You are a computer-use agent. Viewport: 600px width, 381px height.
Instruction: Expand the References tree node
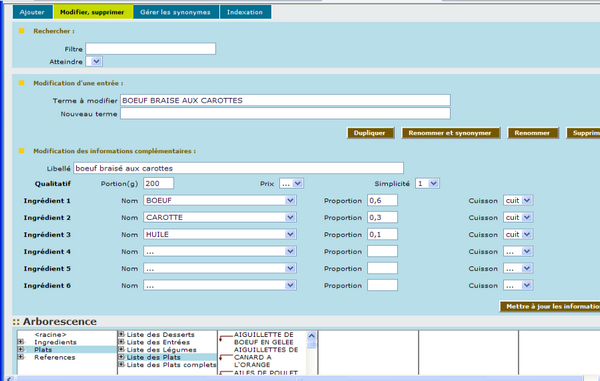tap(21, 357)
